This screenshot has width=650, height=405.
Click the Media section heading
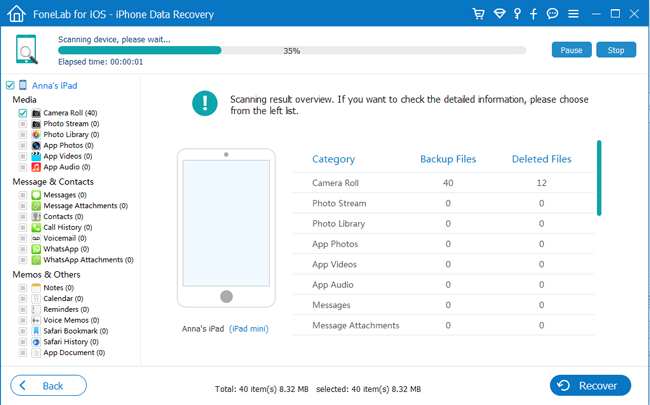(24, 99)
